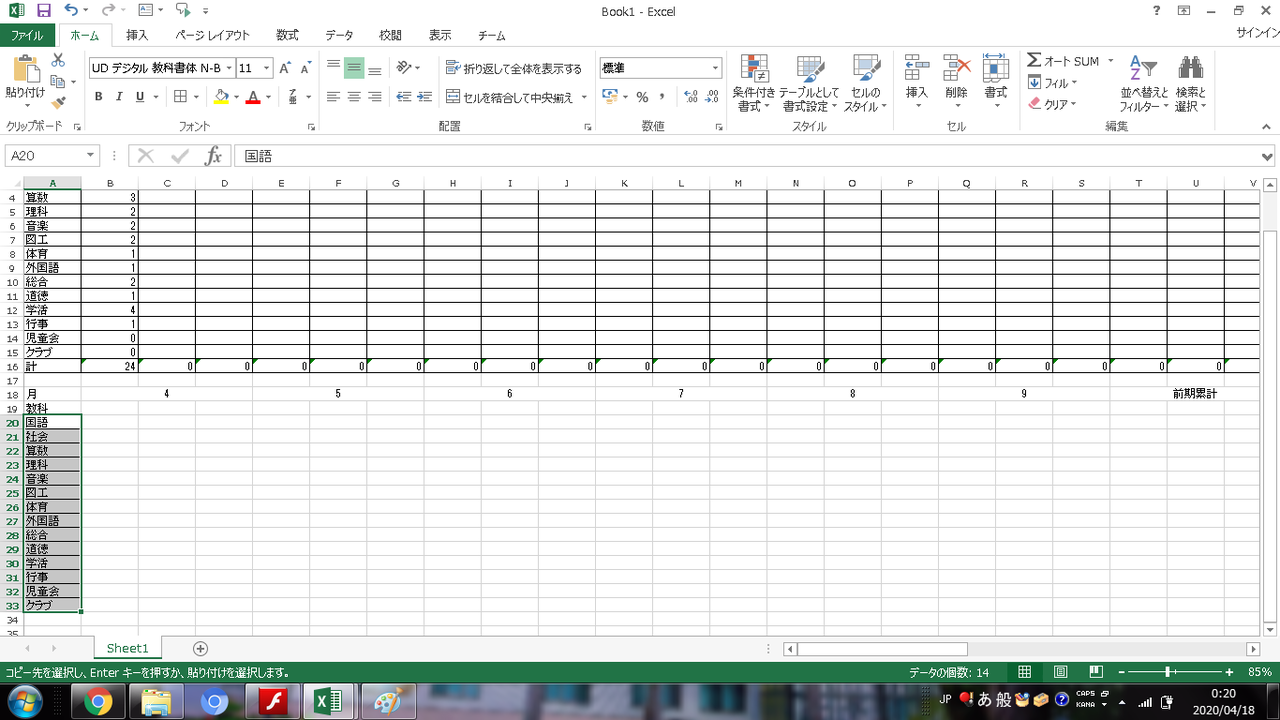Click the サインイン sign in link
The image size is (1280, 720).
point(1257,35)
